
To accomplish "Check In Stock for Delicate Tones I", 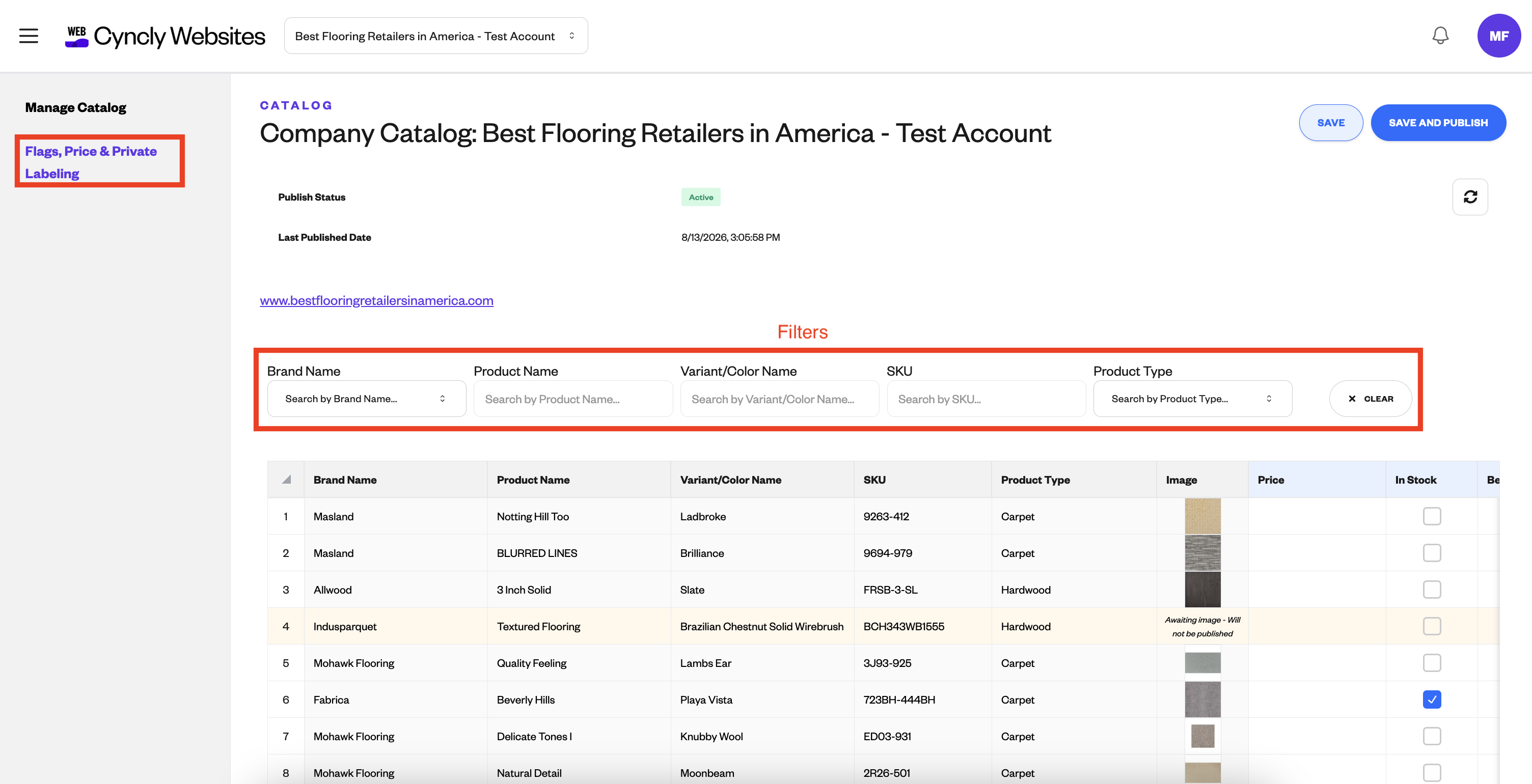I will 1432,737.
